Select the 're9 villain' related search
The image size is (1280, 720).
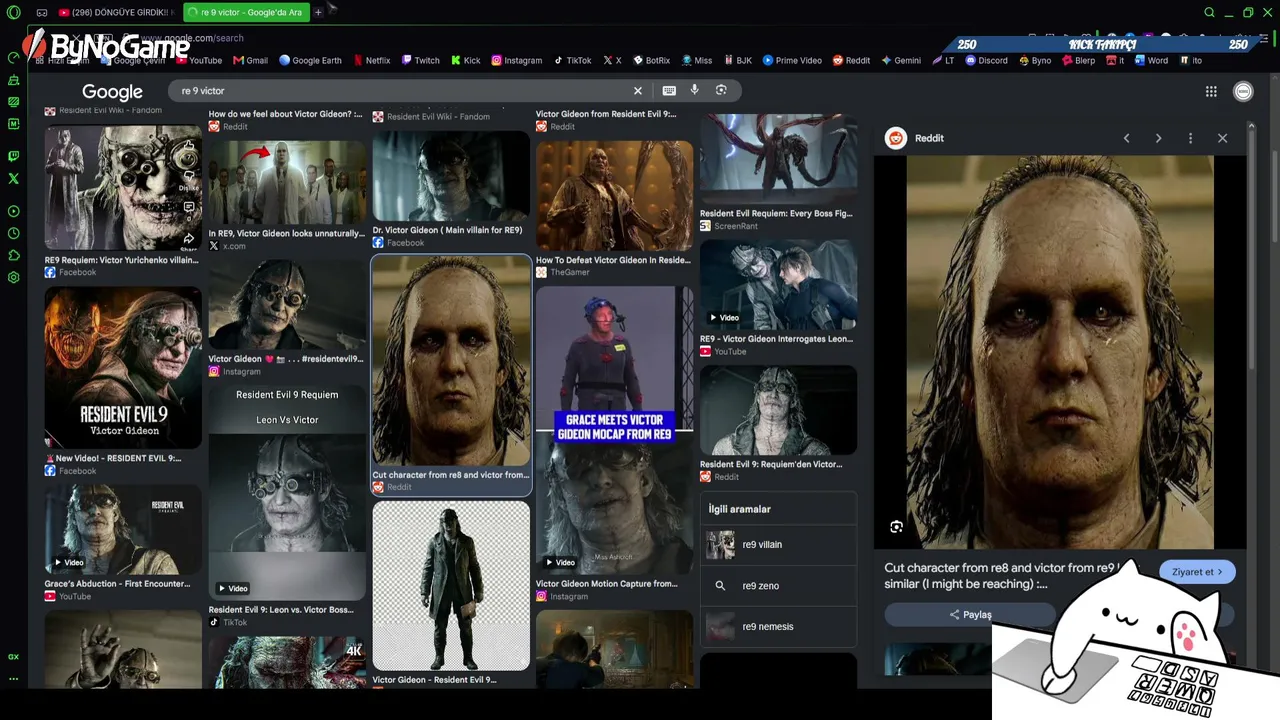coord(778,545)
